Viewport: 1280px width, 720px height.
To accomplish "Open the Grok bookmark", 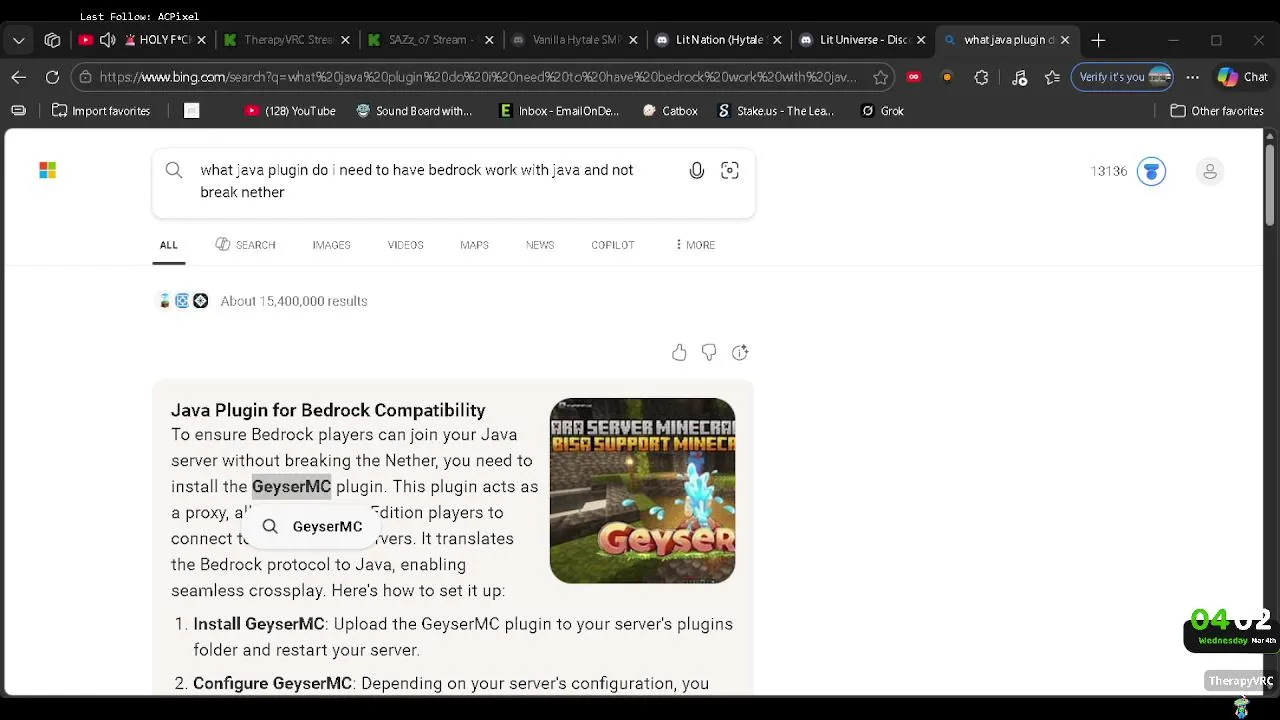I will tap(883, 111).
